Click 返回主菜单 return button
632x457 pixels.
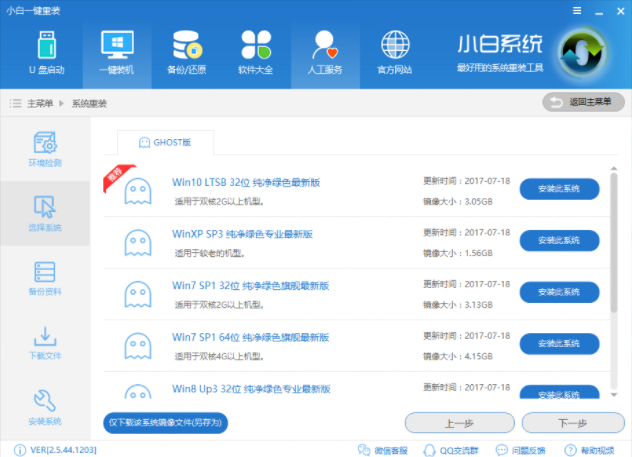[x=583, y=102]
